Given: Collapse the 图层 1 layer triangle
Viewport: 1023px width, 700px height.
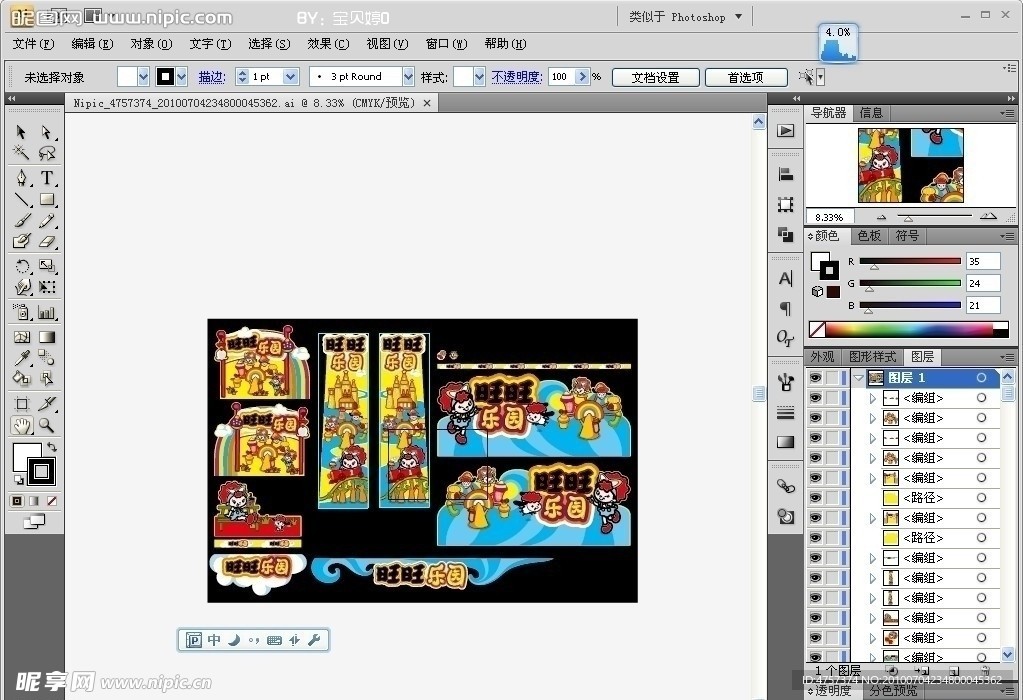Looking at the screenshot, I should pos(859,378).
